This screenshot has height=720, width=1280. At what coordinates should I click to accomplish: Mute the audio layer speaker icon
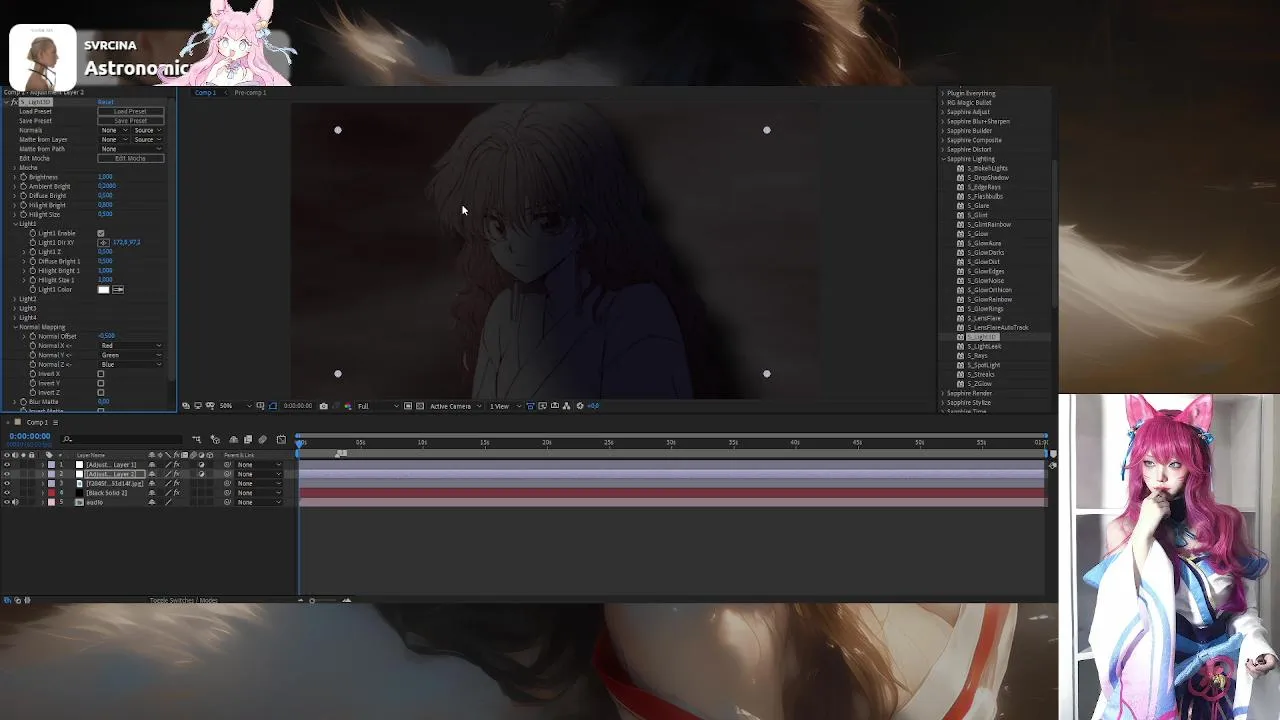tap(15, 502)
